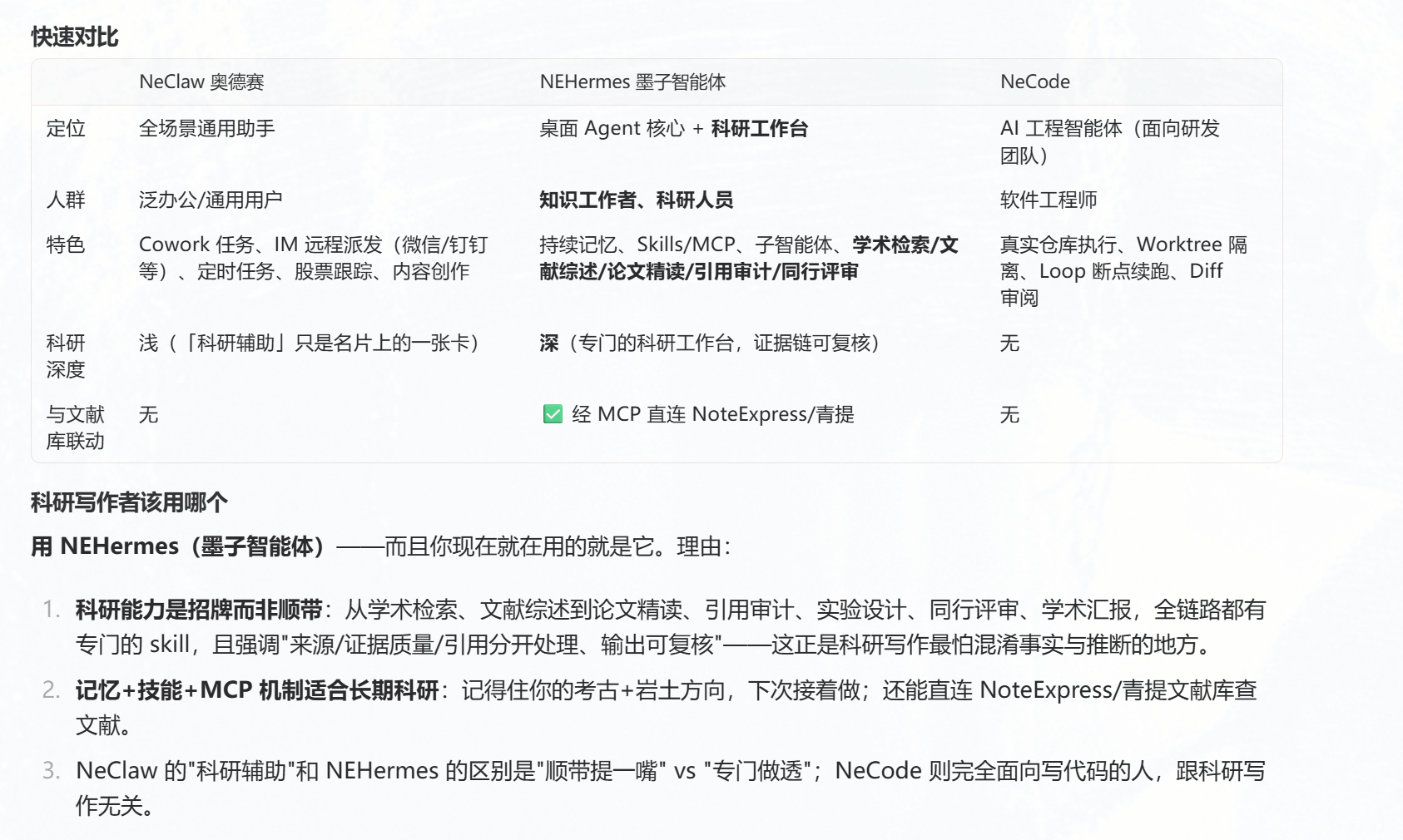
Task: Click the 软件工程师 cell
Action: (1049, 200)
